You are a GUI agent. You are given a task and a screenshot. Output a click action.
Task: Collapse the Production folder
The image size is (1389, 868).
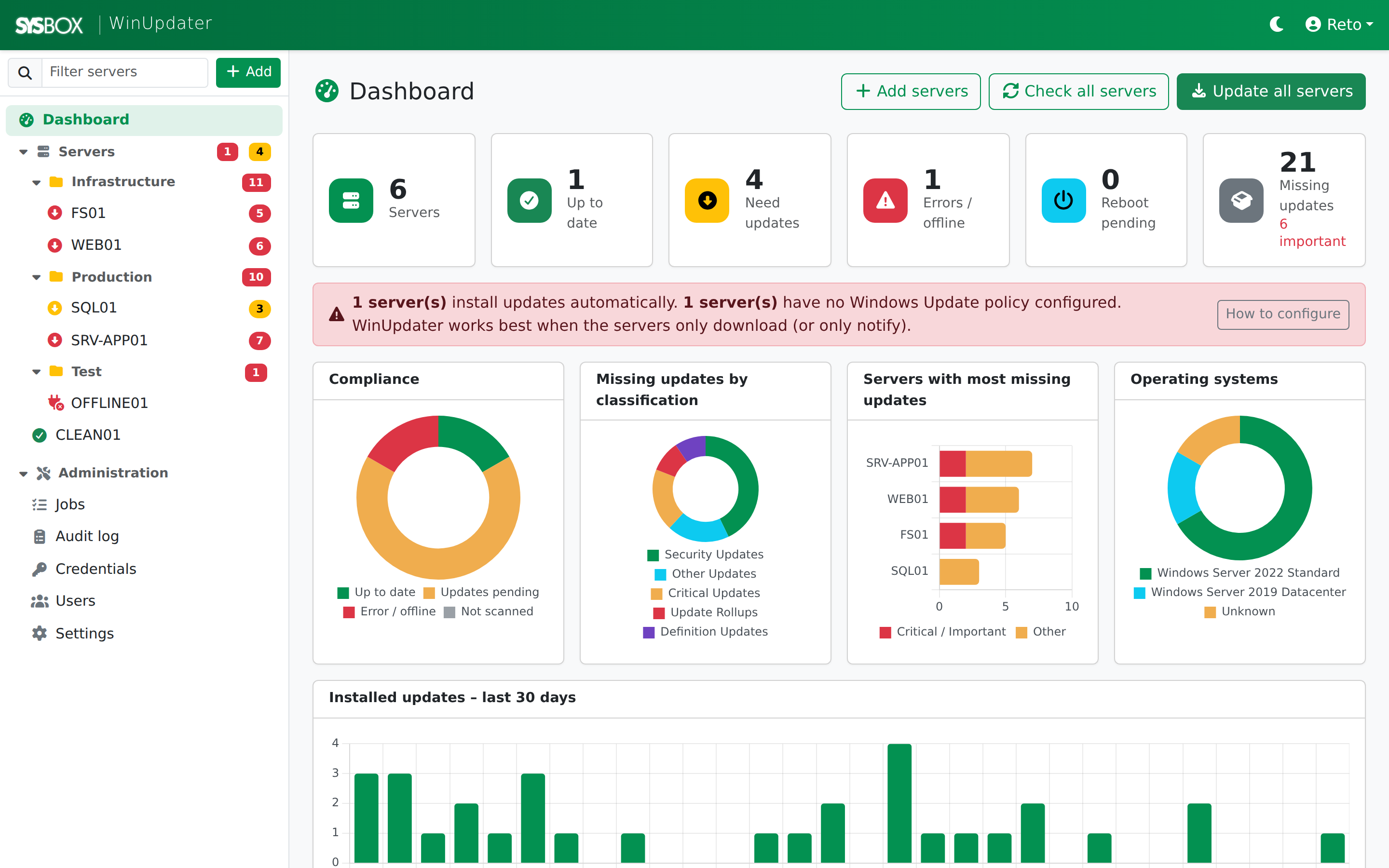pyautogui.click(x=36, y=277)
